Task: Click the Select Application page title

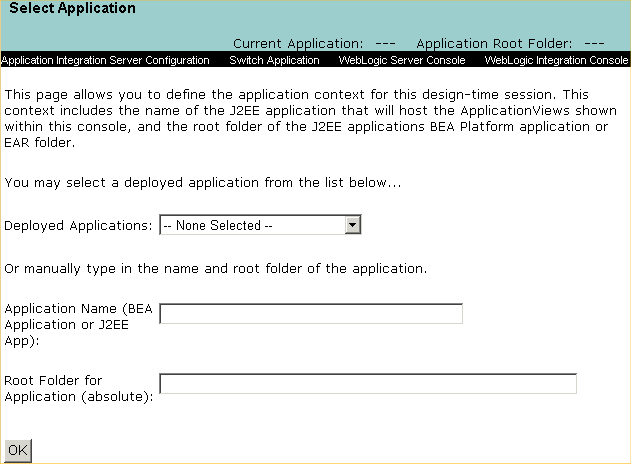Action: [x=72, y=8]
